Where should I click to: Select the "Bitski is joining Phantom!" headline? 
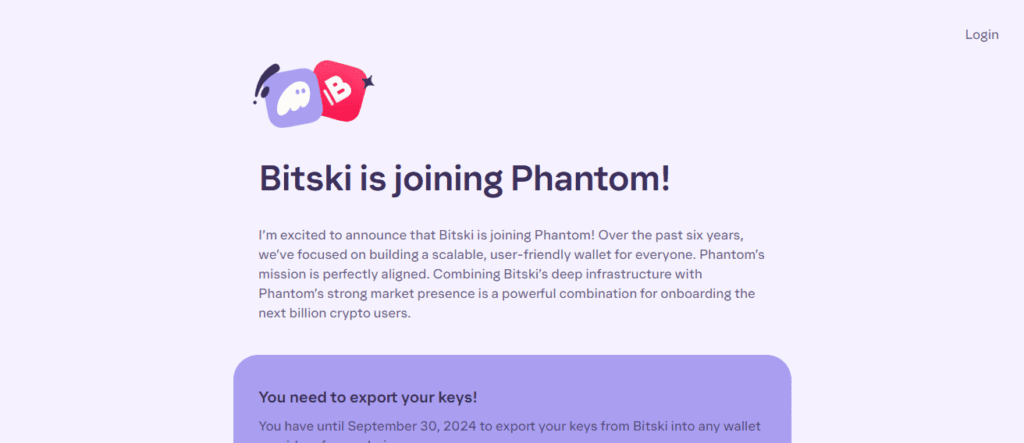tap(464, 180)
